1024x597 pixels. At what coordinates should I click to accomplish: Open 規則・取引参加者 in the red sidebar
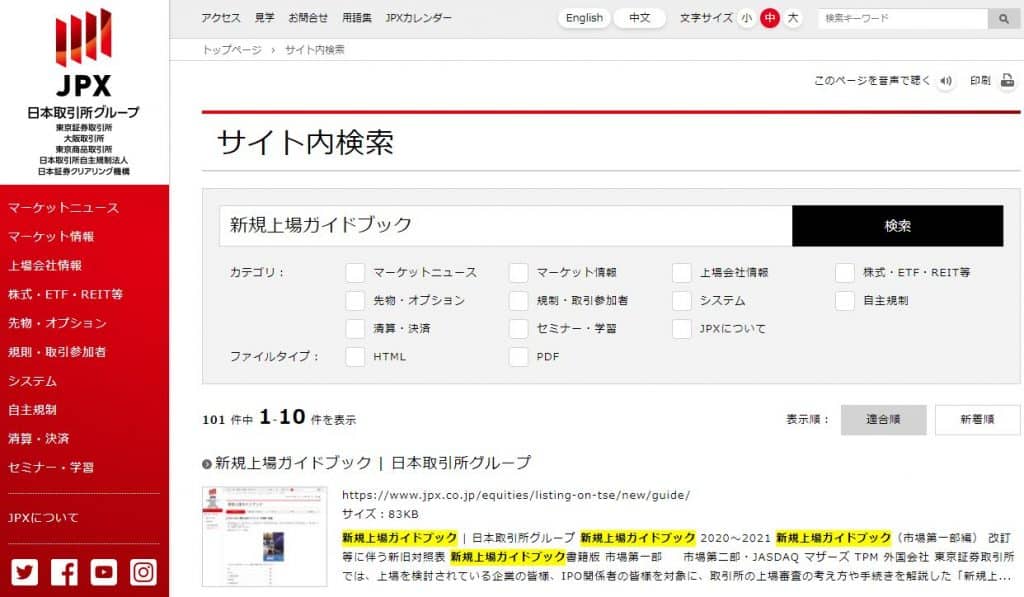[57, 351]
